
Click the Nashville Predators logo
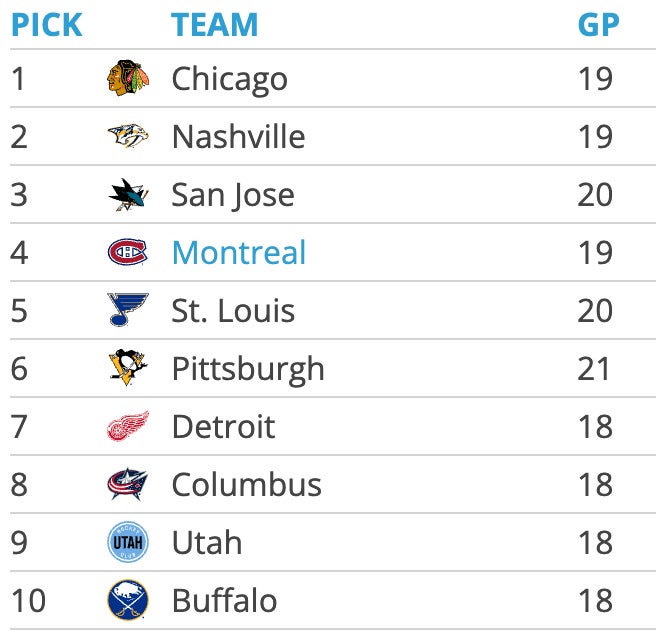[x=128, y=137]
